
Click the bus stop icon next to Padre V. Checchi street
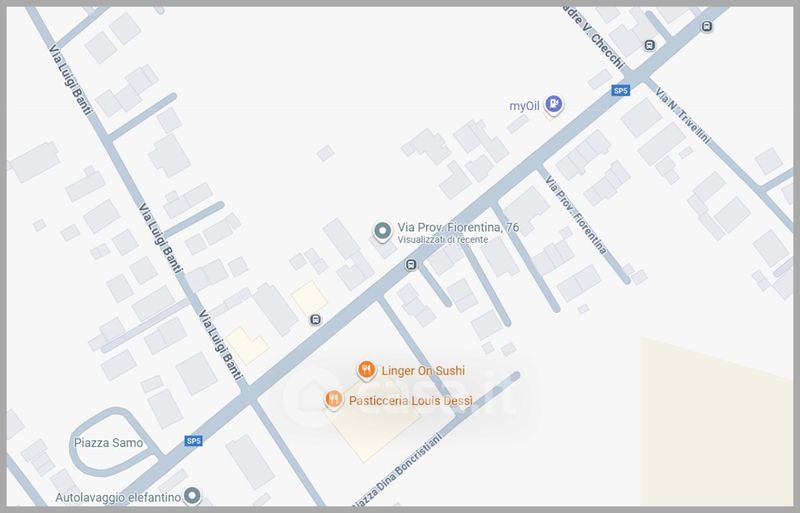pos(649,45)
